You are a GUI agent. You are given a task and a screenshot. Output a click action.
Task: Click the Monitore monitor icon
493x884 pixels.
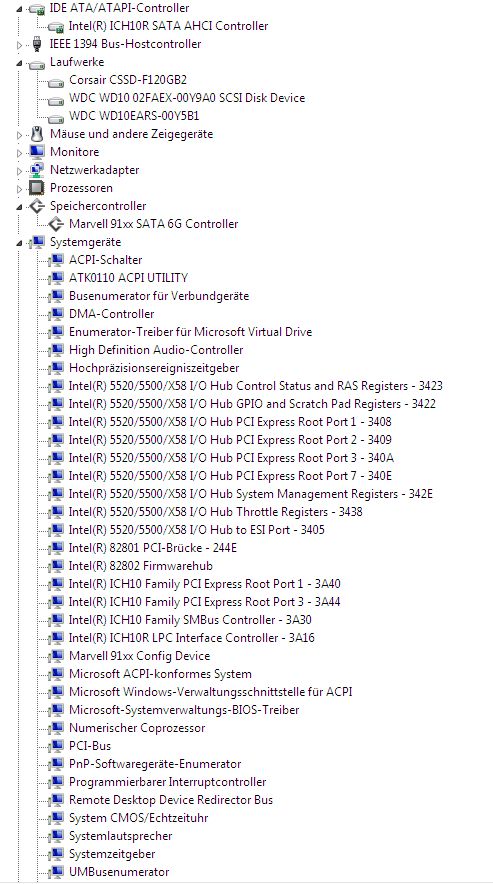click(37, 152)
